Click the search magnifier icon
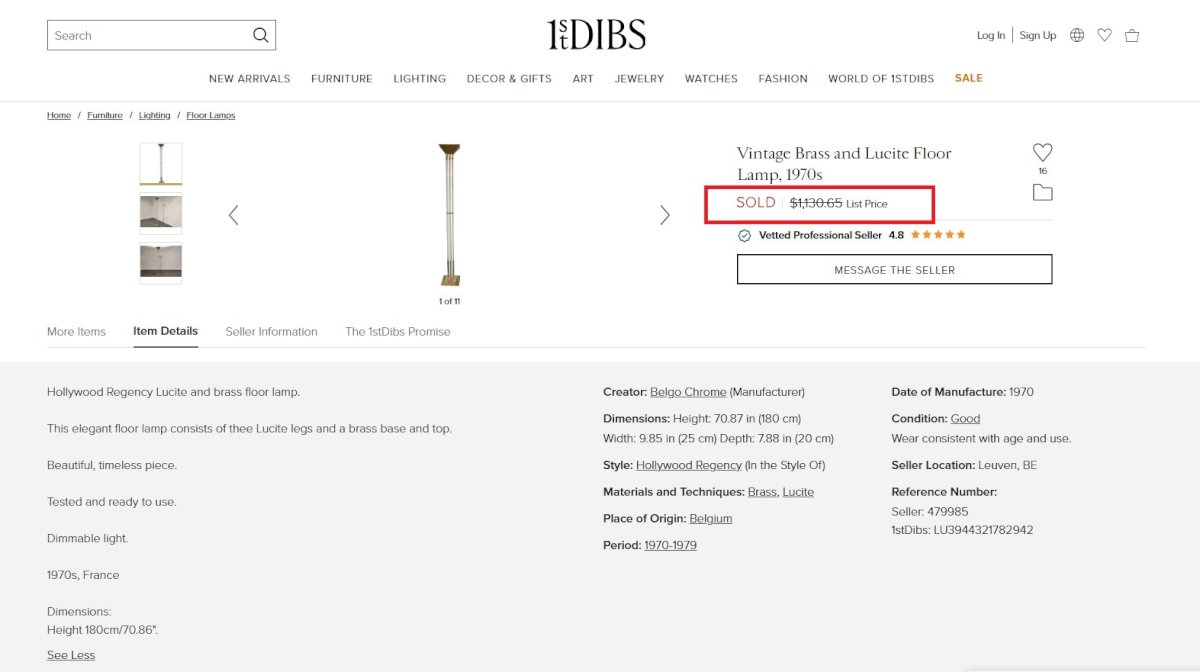Screen dimensions: 1200x672 pyautogui.click(x=260, y=36)
